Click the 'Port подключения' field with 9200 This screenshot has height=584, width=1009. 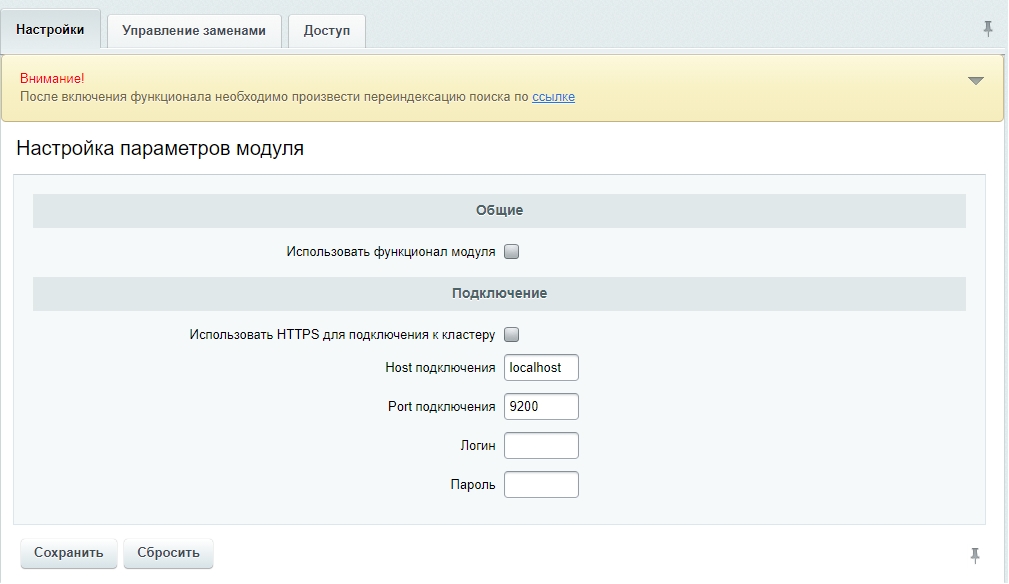(x=541, y=407)
